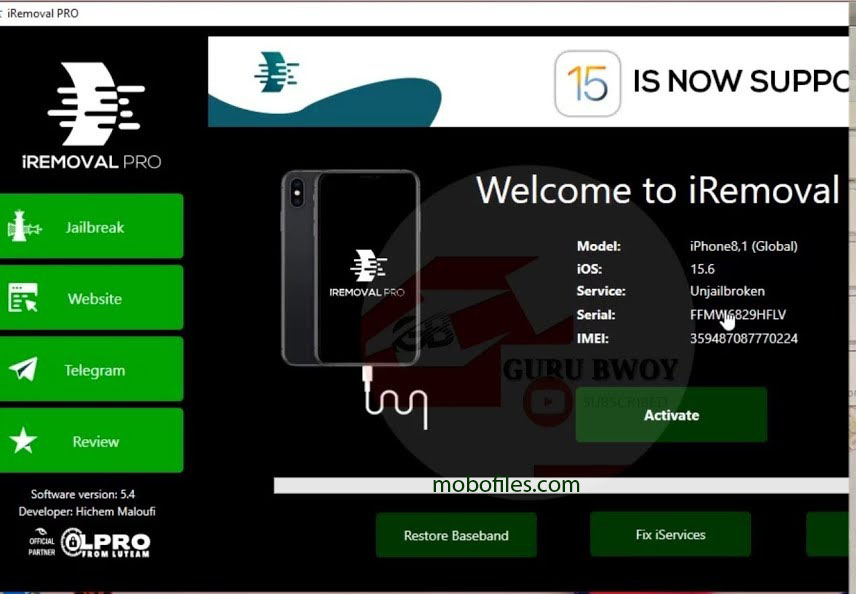Viewport: 856px width, 594px height.
Task: Open the Website button
Action: tap(91, 298)
